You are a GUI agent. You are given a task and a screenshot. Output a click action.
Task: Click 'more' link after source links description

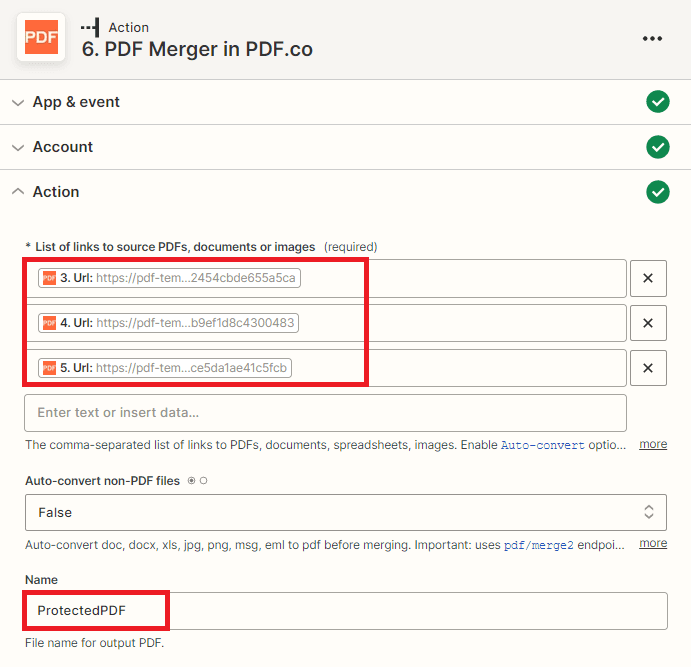(x=653, y=444)
